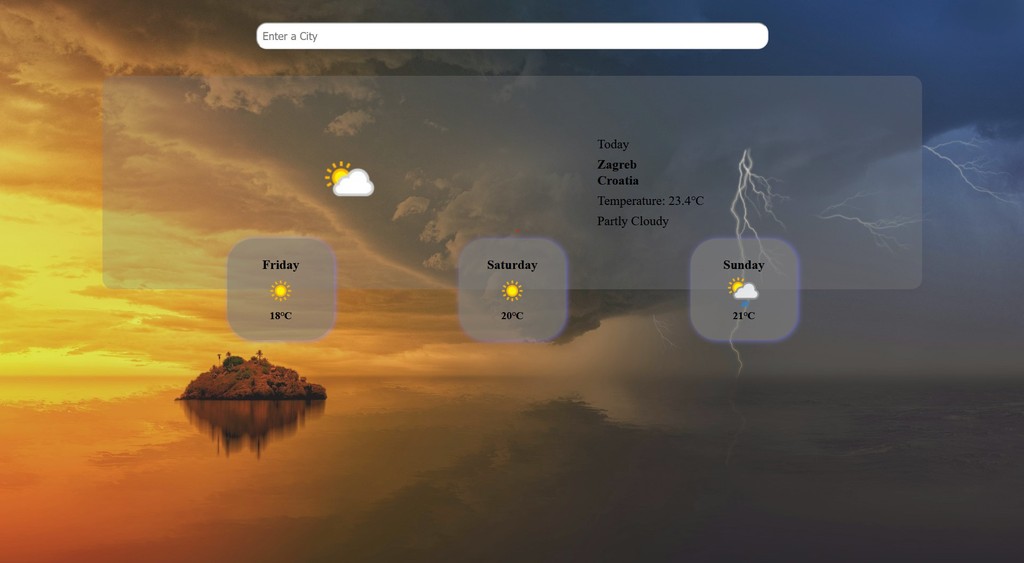1024x563 pixels.
Task: Click the 18°C temperature on Friday card
Action: click(x=281, y=316)
